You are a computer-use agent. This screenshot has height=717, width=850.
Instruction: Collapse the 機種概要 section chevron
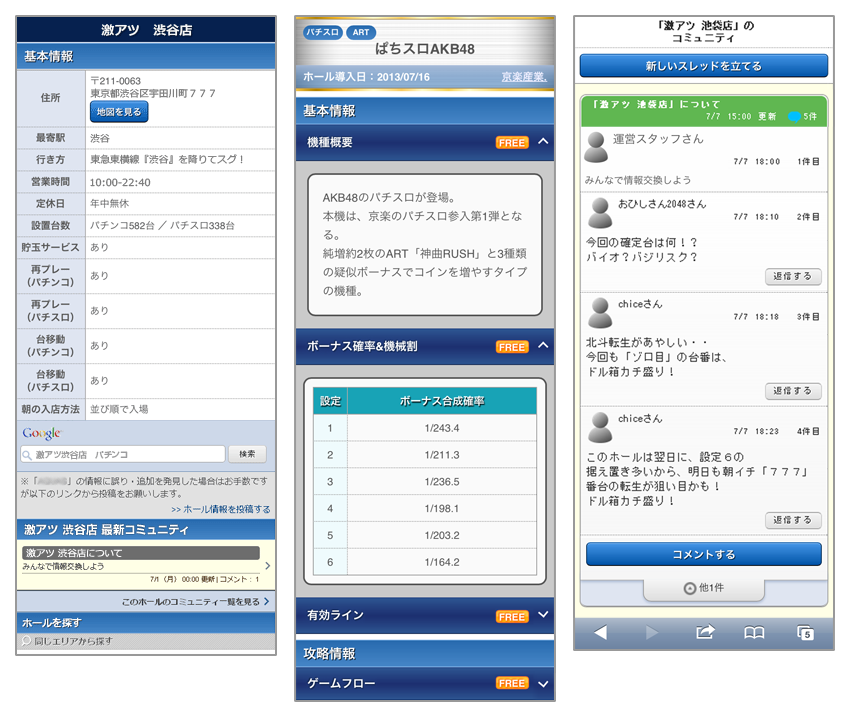pyautogui.click(x=543, y=141)
